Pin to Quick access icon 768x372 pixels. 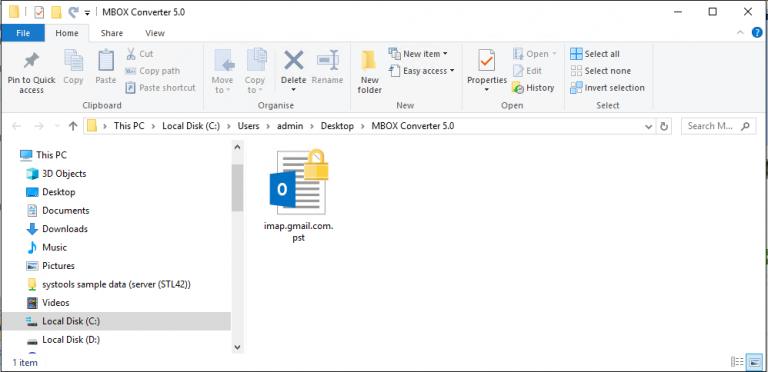(x=31, y=62)
